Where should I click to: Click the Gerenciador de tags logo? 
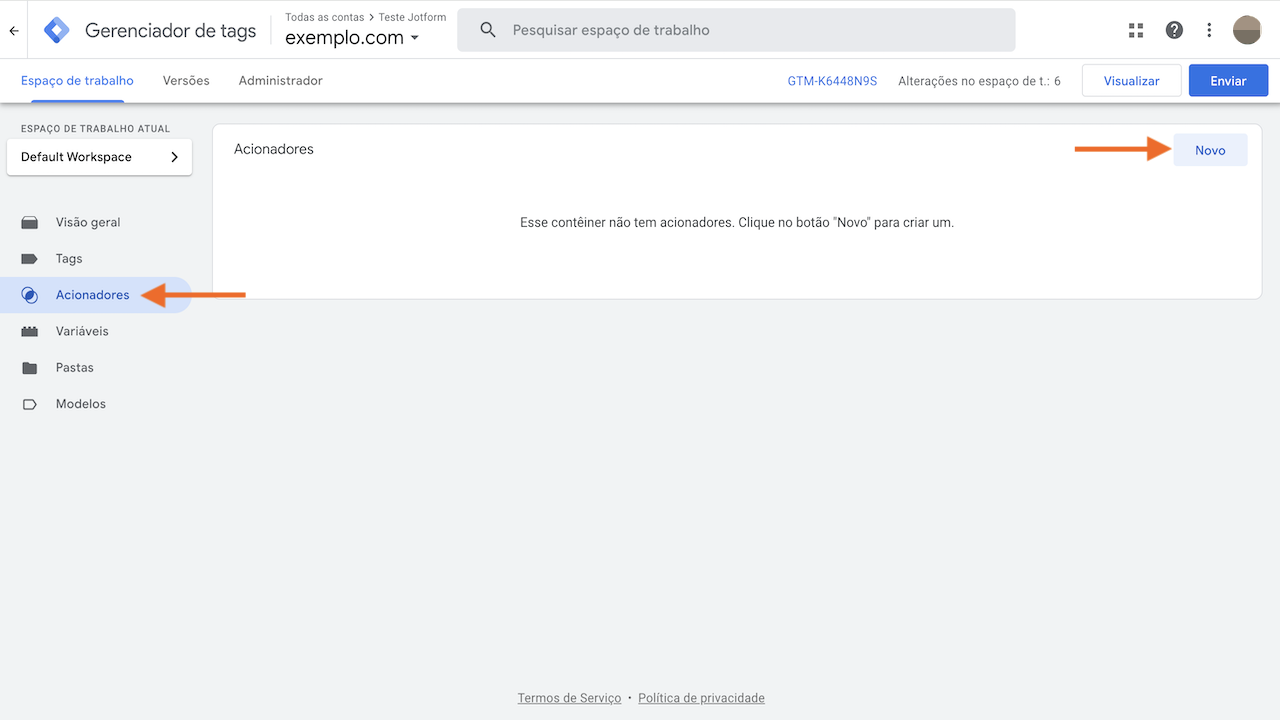point(57,29)
